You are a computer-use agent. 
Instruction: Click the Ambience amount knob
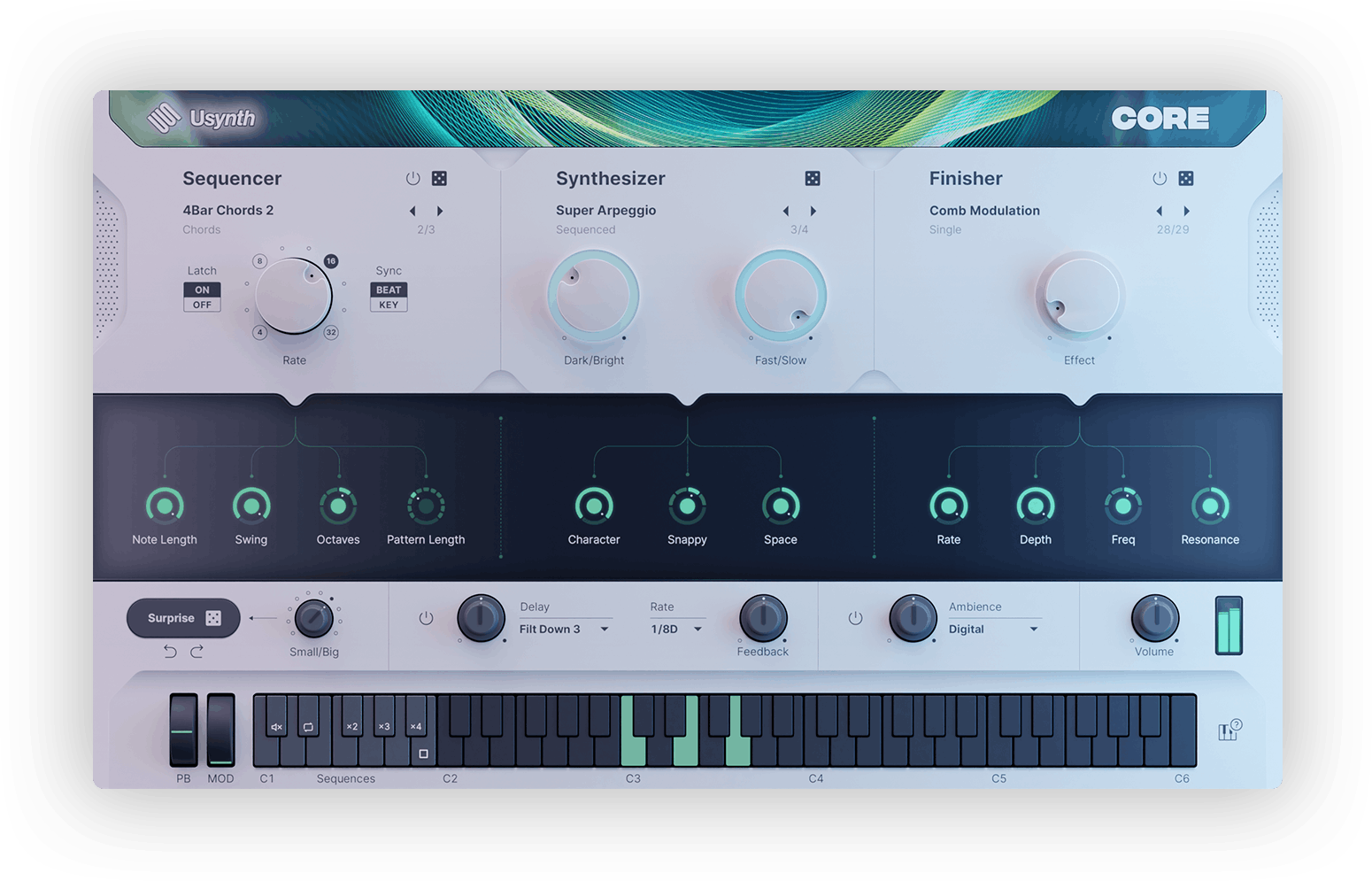pyautogui.click(x=913, y=618)
